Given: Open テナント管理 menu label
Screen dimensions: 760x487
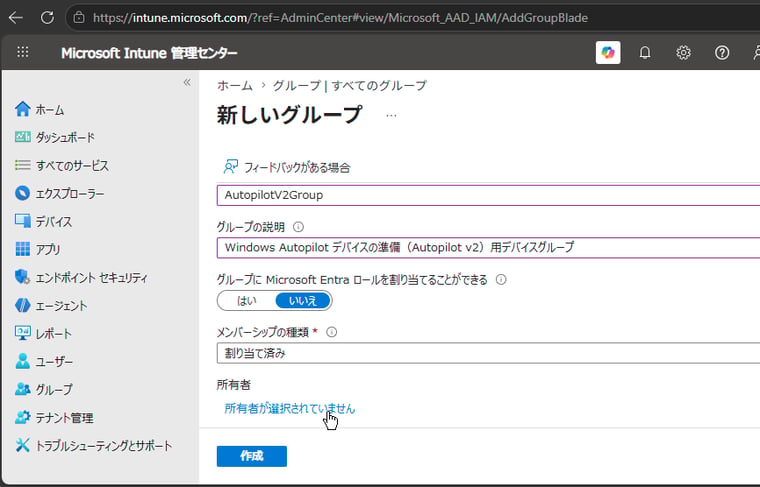Looking at the screenshot, I should point(64,418).
